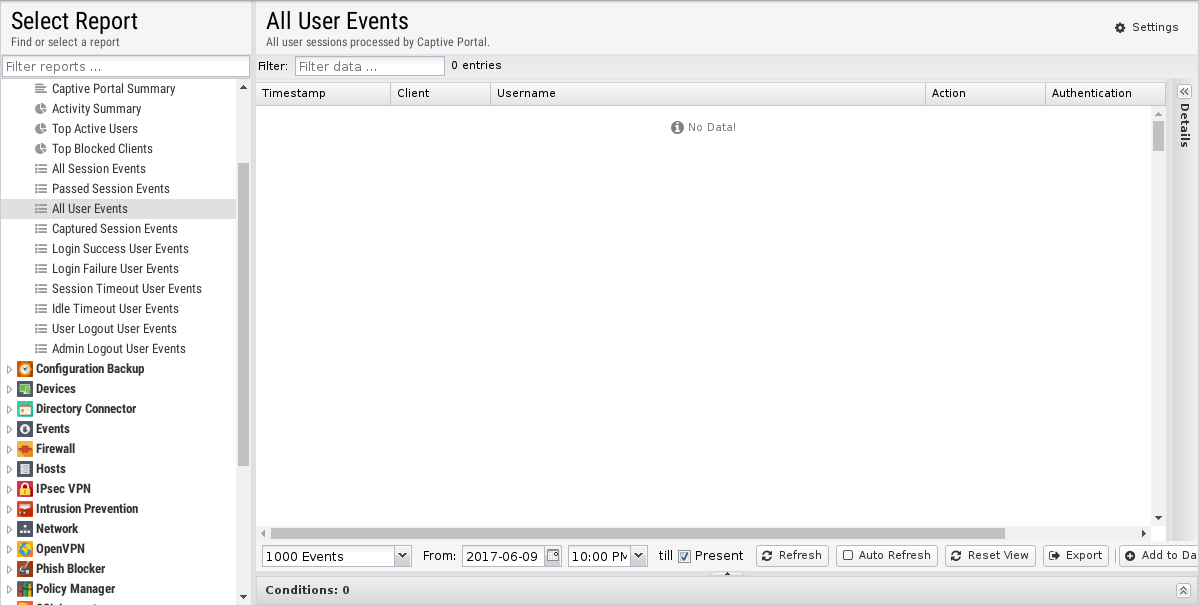Click the Policy Manager icon
Image resolution: width=1199 pixels, height=606 pixels.
tap(25, 589)
